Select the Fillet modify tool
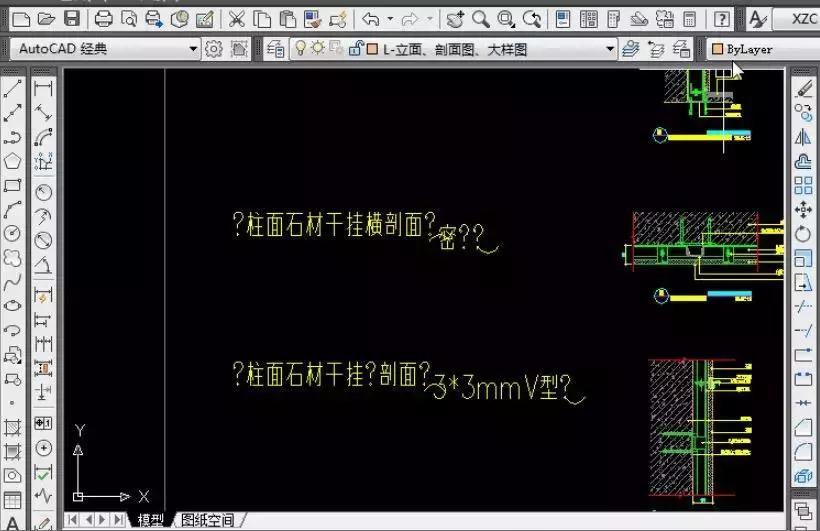The height and width of the screenshot is (531, 820). [x=803, y=451]
